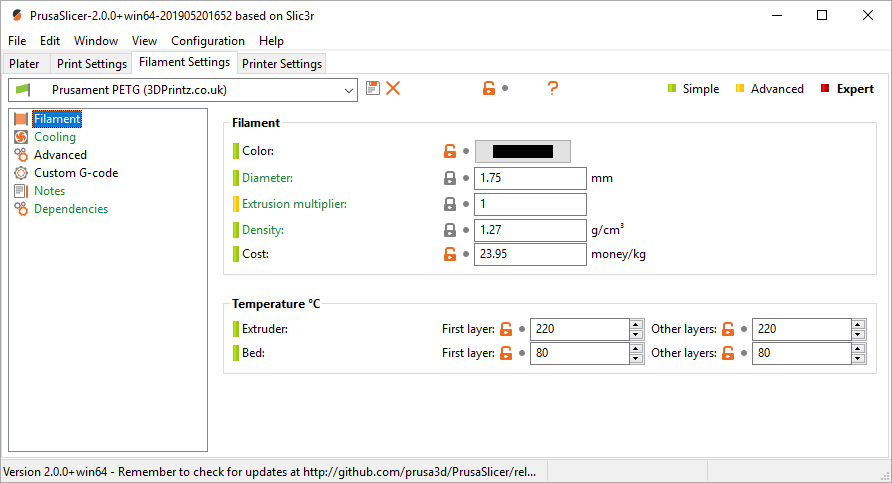
Task: Open the Prusament PETG preset dropdown
Action: pyautogui.click(x=183, y=90)
